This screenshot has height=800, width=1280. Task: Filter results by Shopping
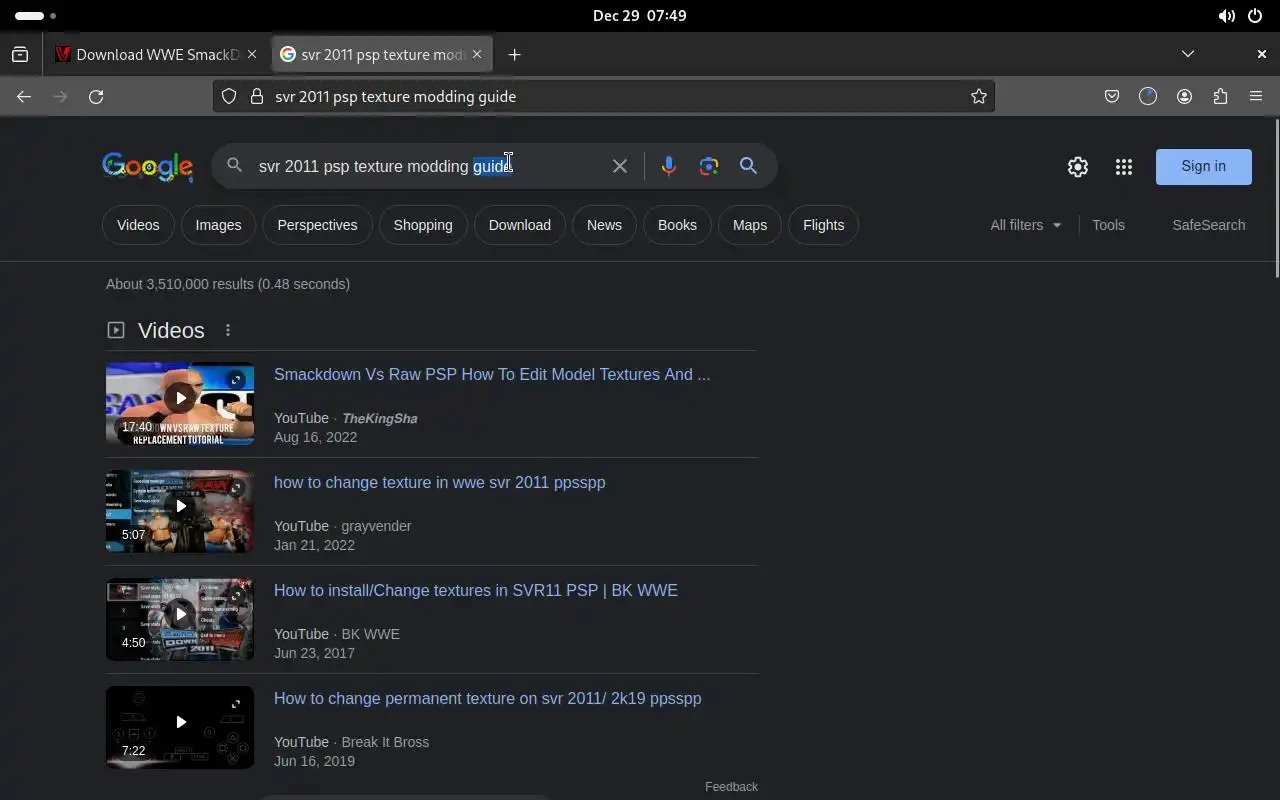(423, 225)
